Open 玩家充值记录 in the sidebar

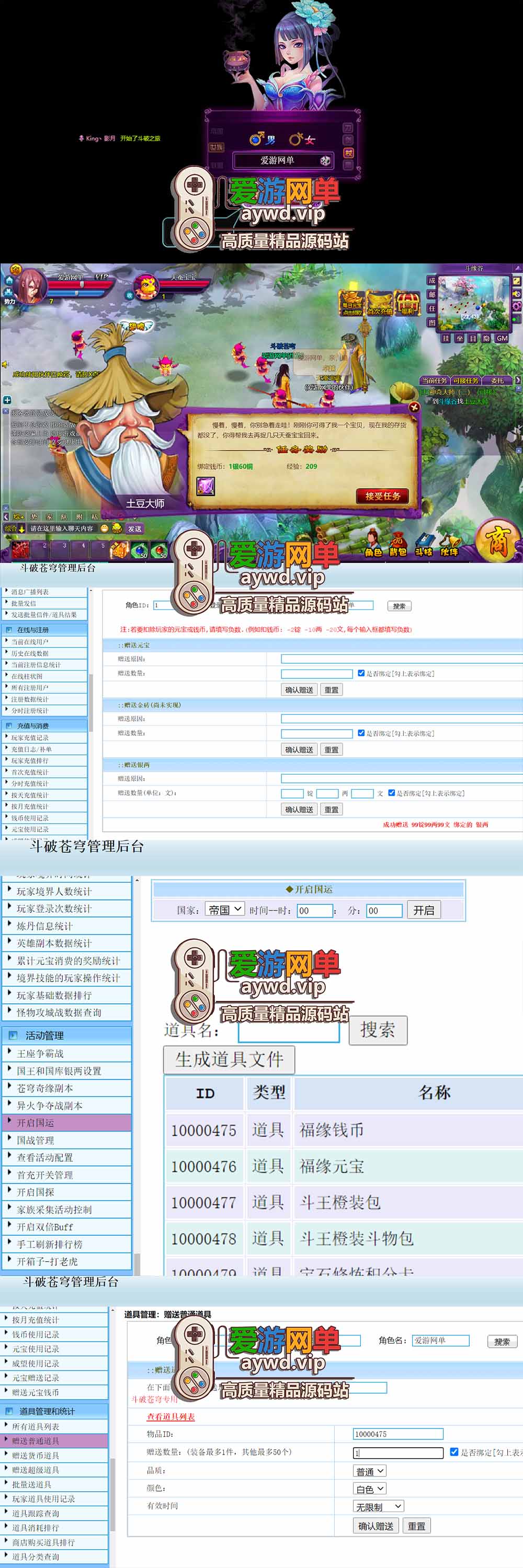click(44, 737)
